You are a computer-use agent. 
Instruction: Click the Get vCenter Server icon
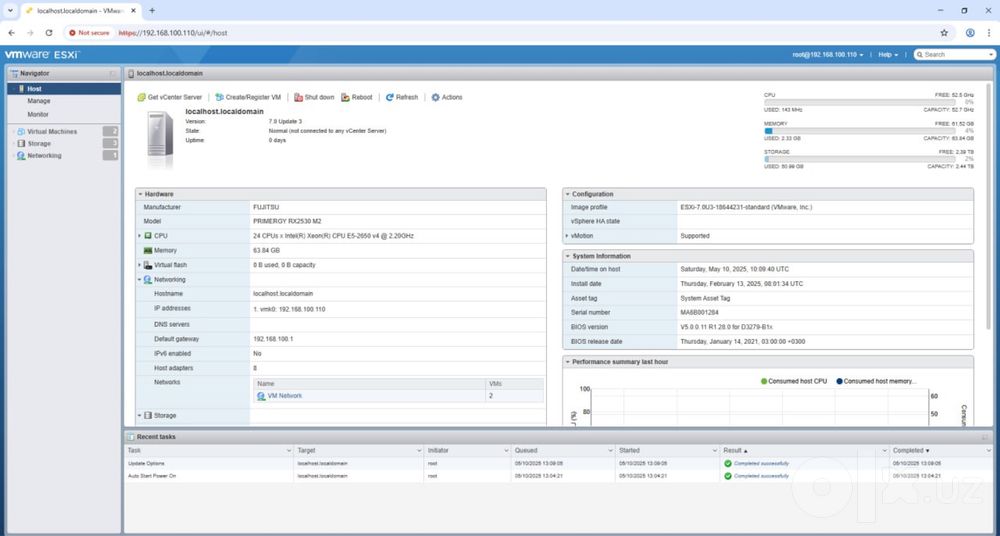point(142,98)
